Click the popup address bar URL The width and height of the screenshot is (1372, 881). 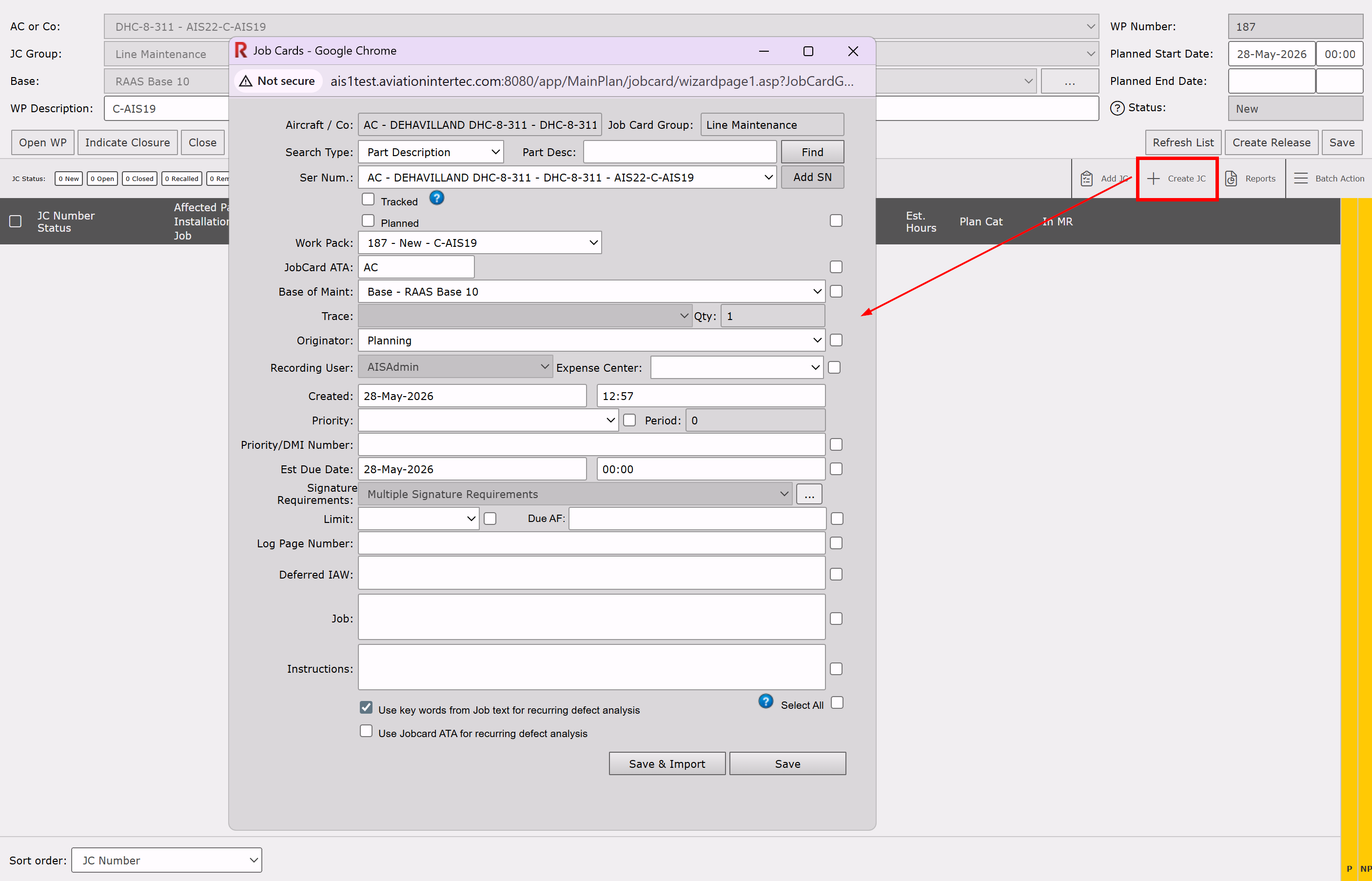click(x=592, y=81)
